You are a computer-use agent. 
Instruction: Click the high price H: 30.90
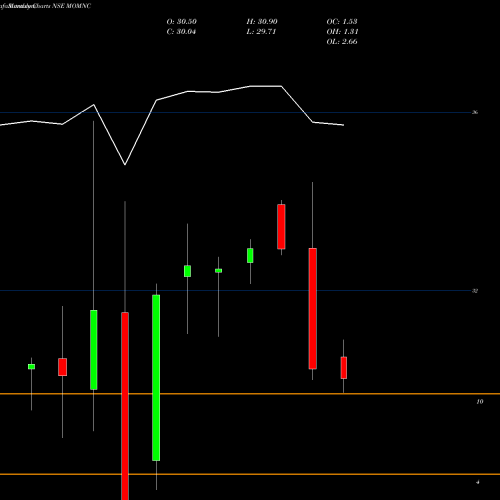(x=262, y=22)
